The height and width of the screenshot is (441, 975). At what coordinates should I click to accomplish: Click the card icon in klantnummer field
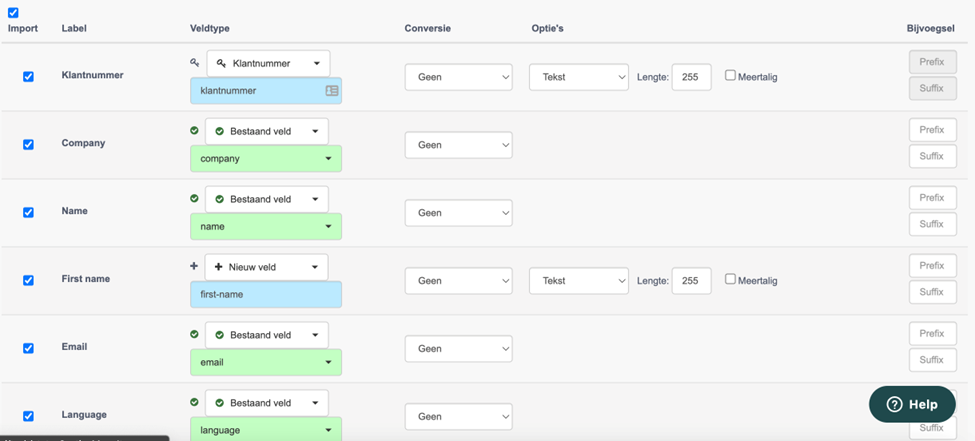[x=332, y=91]
